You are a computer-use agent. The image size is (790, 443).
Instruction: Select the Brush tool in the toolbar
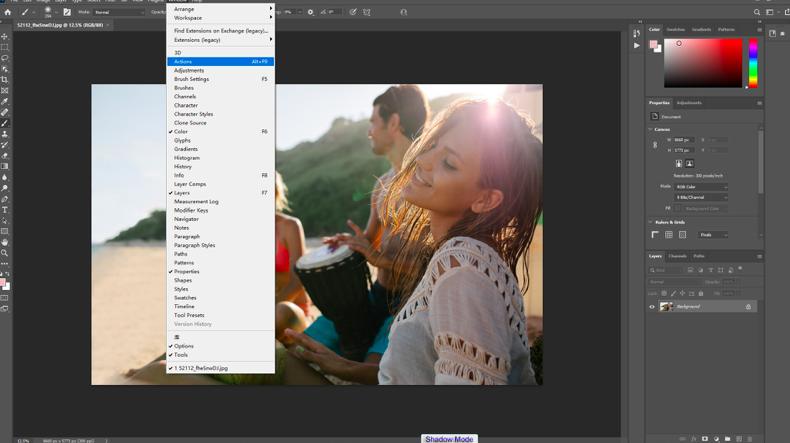coord(5,123)
